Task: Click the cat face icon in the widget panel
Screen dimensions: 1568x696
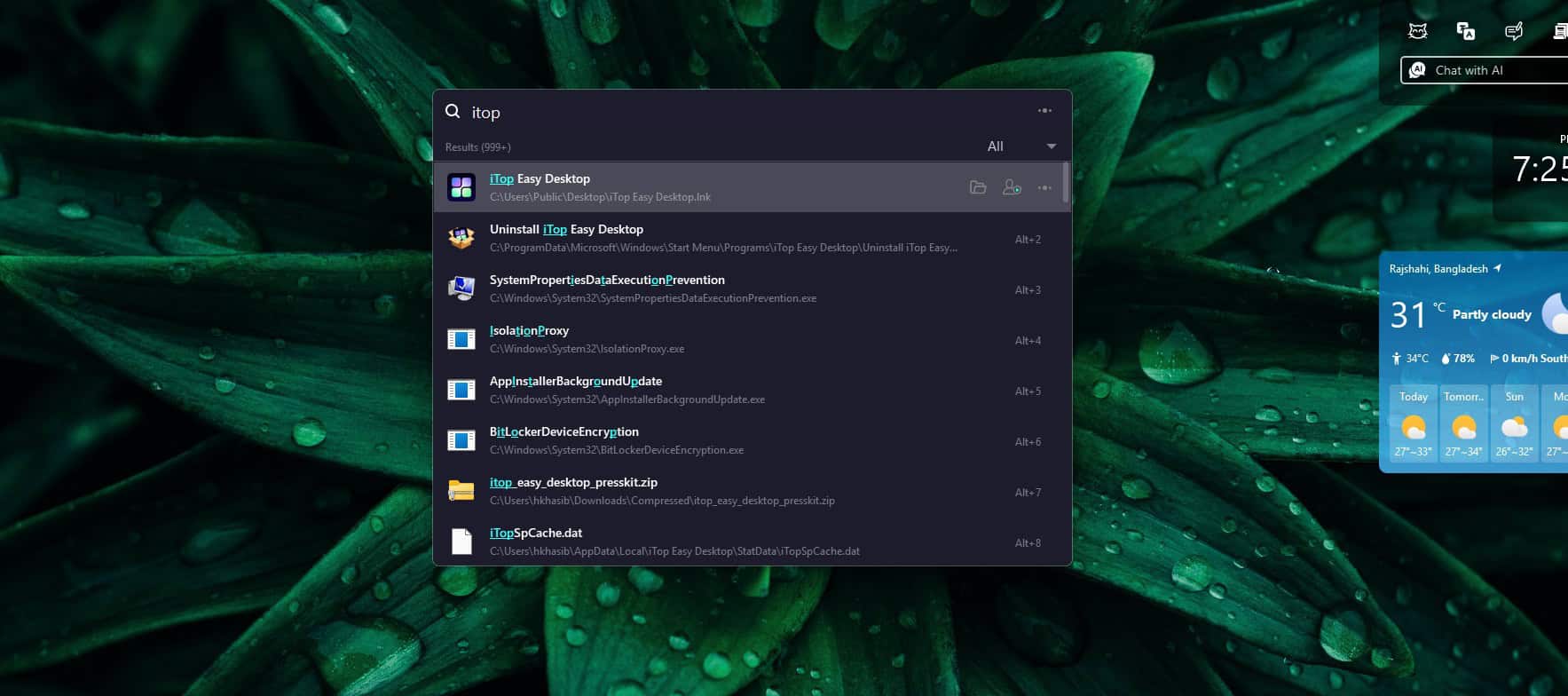Action: tap(1418, 31)
